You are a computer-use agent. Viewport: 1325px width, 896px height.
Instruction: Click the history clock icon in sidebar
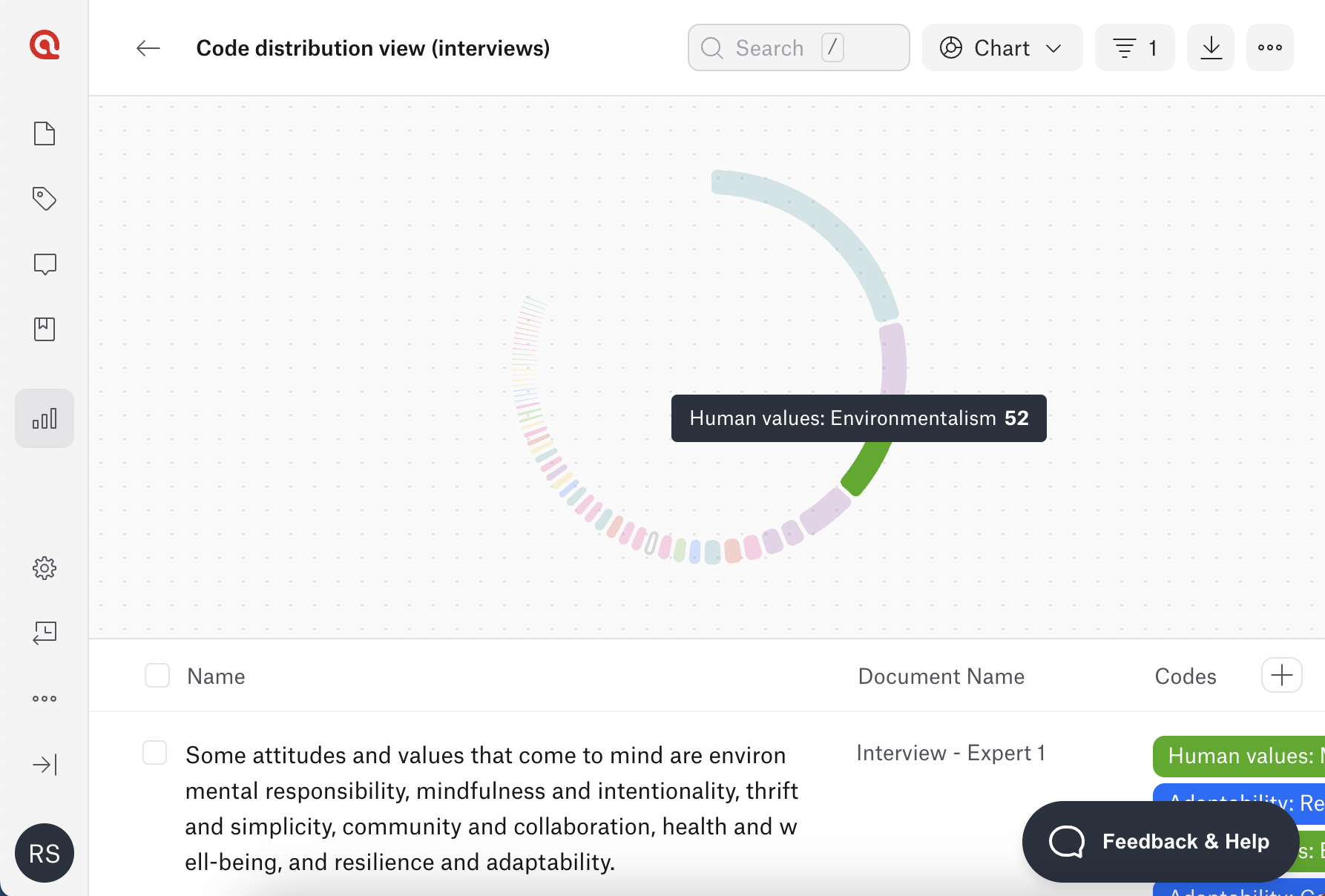click(45, 633)
